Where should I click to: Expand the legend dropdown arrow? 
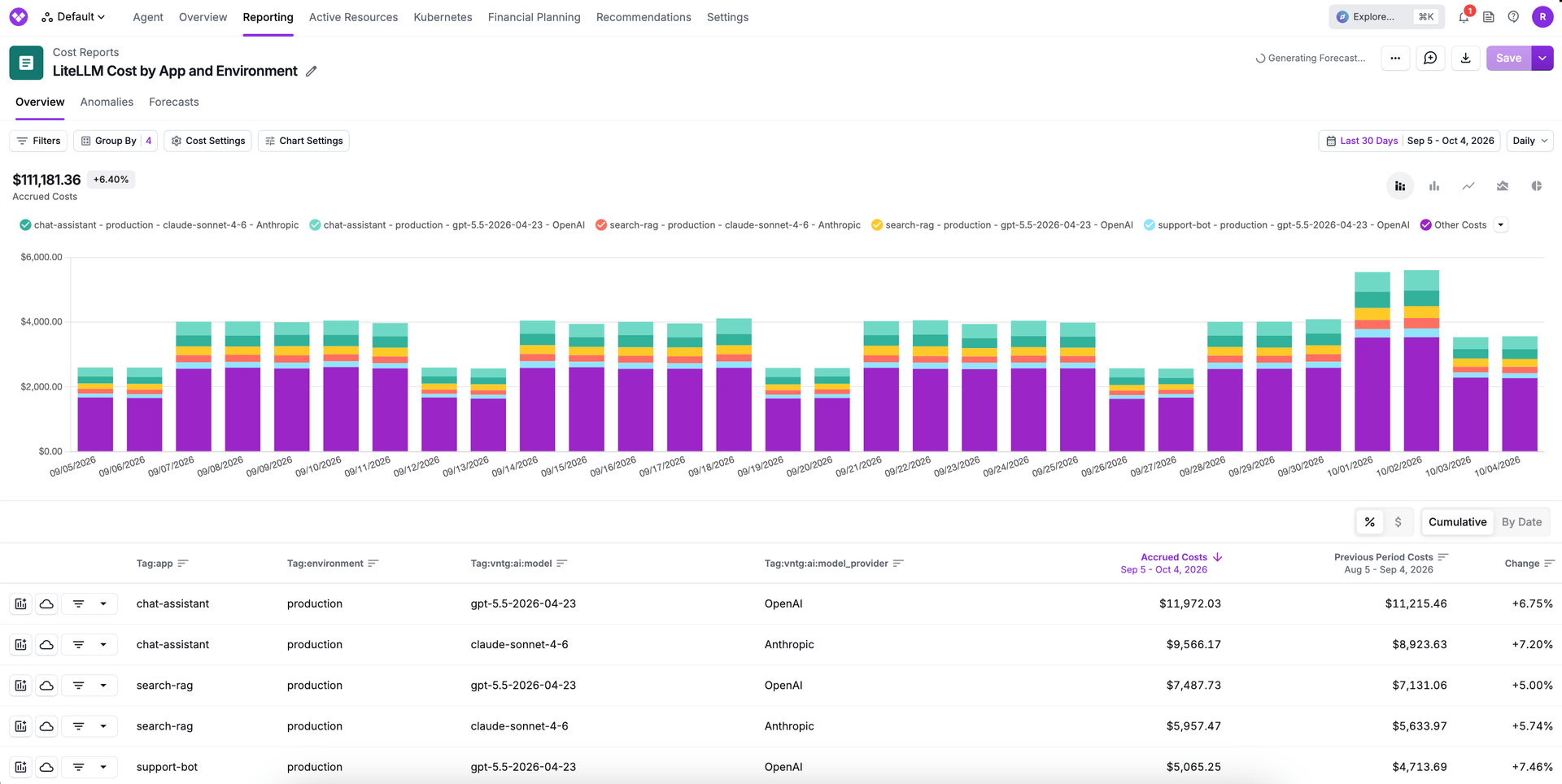1501,225
